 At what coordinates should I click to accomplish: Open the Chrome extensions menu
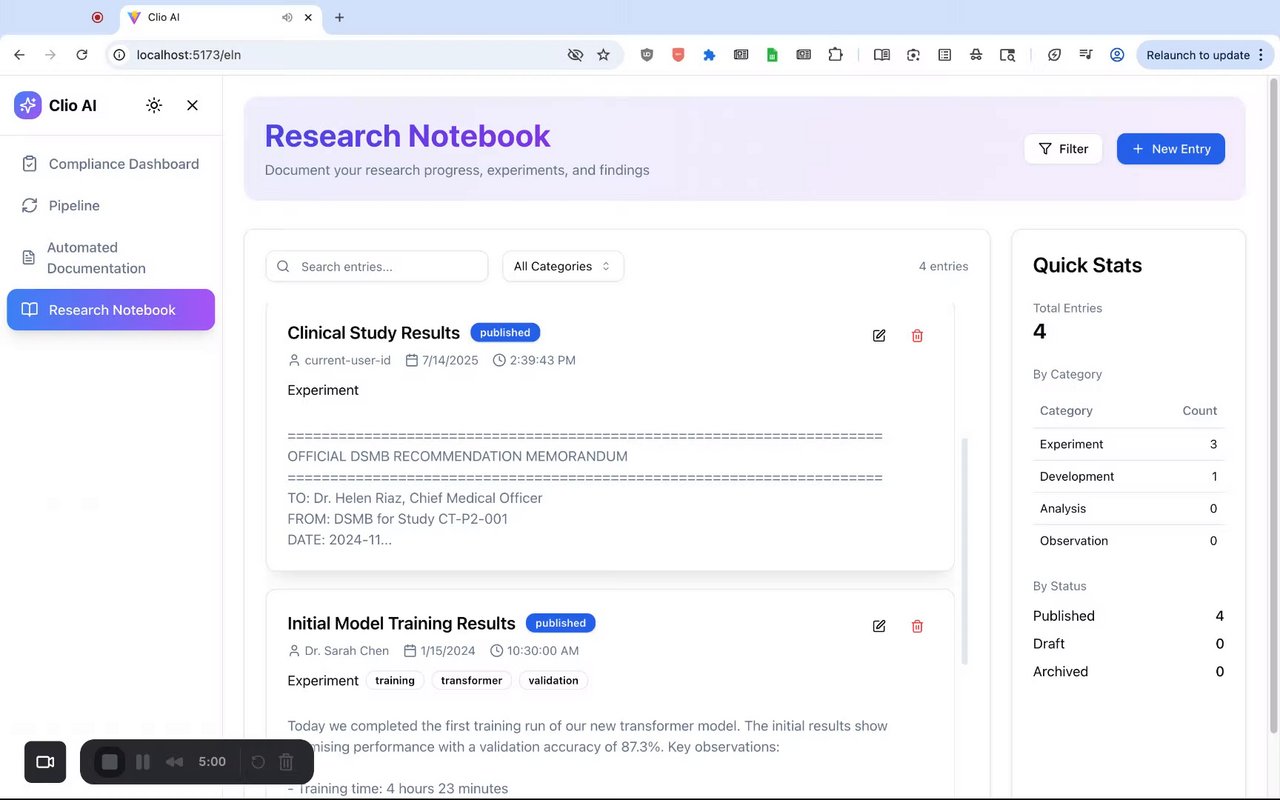click(x=835, y=55)
